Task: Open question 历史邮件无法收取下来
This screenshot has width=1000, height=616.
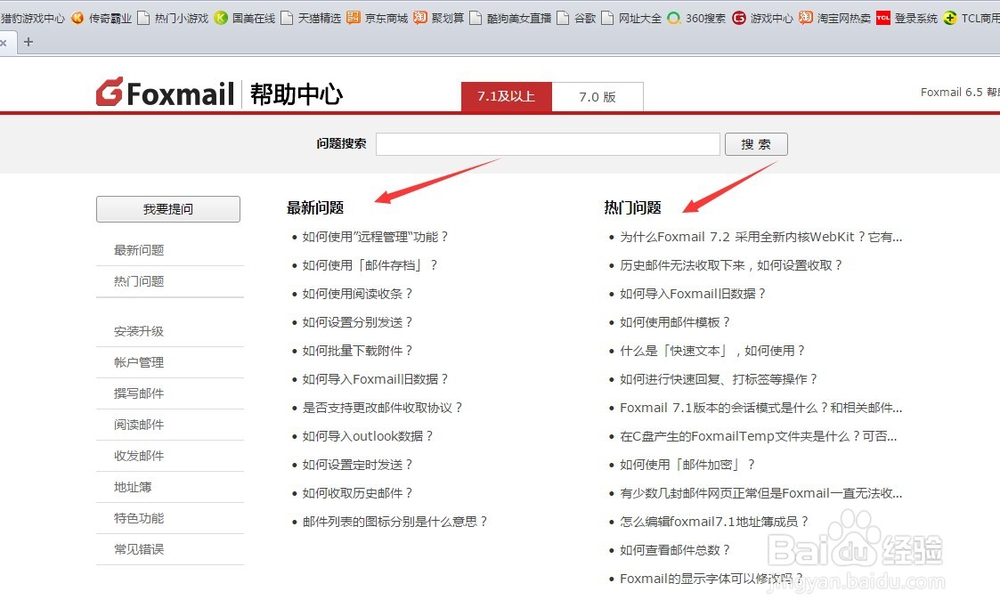Action: (731, 265)
